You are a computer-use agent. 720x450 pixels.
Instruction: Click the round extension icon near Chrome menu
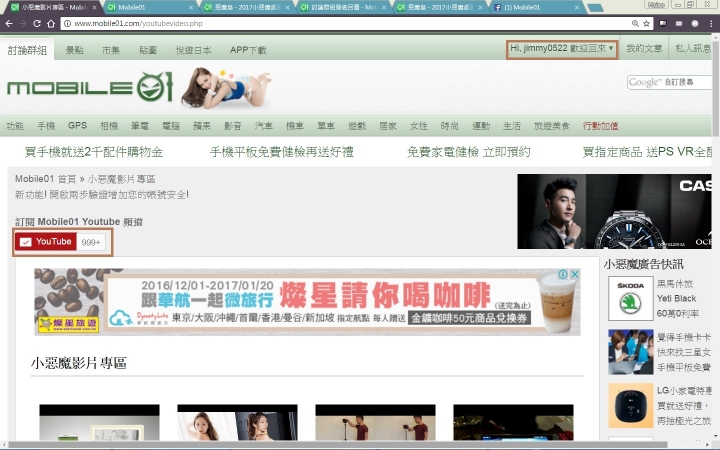click(695, 23)
